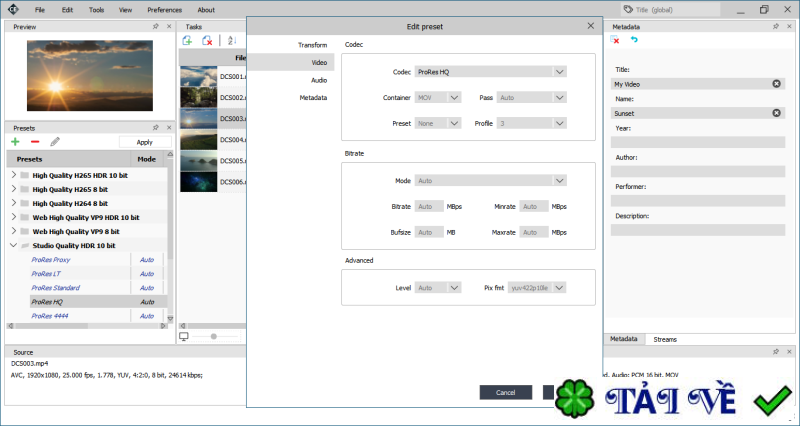Switch to the Streams tab
Viewport: 800px width, 426px height.
[665, 340]
